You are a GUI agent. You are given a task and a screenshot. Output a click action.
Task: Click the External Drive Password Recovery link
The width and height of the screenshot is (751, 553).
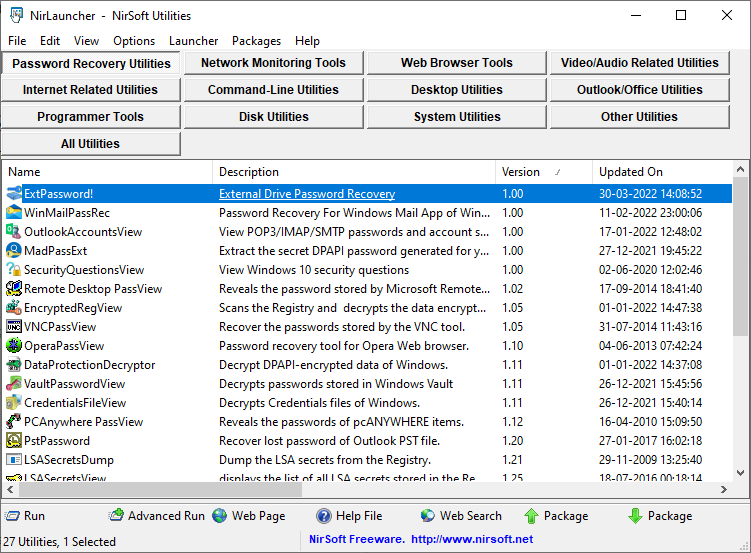pos(306,194)
